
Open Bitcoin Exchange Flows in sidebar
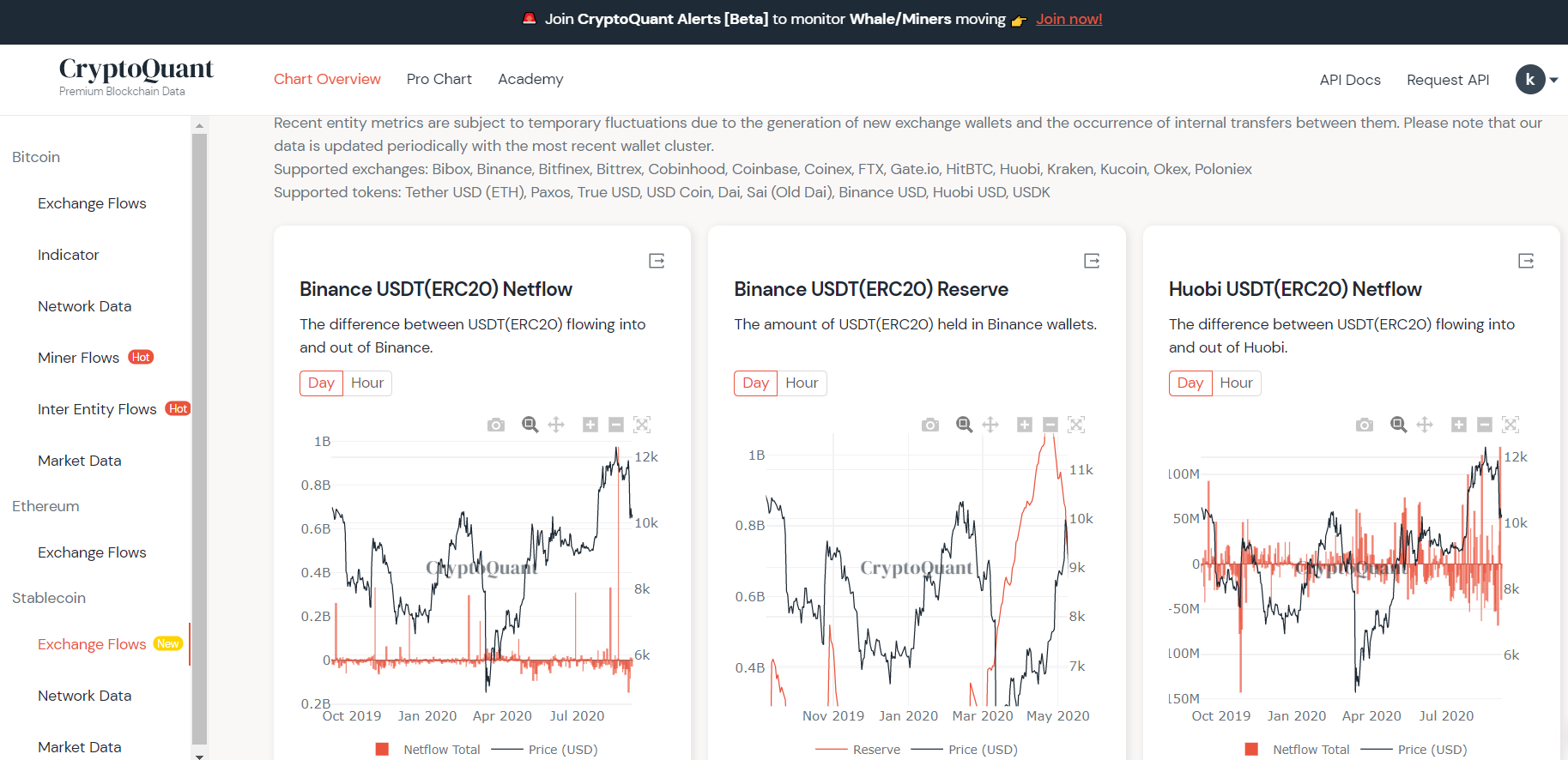coord(92,203)
